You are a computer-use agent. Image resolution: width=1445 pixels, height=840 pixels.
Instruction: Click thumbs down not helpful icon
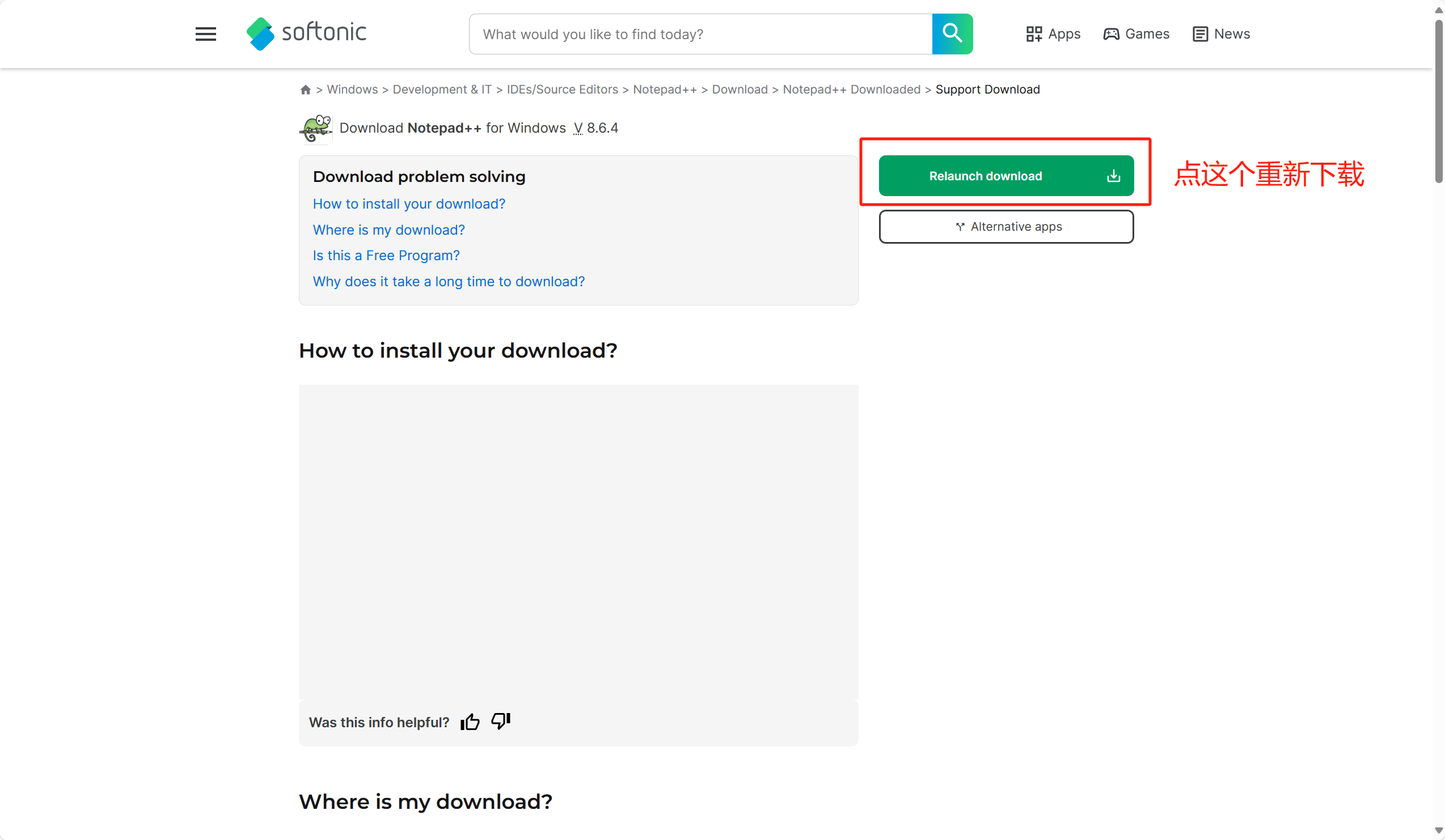[x=501, y=721]
